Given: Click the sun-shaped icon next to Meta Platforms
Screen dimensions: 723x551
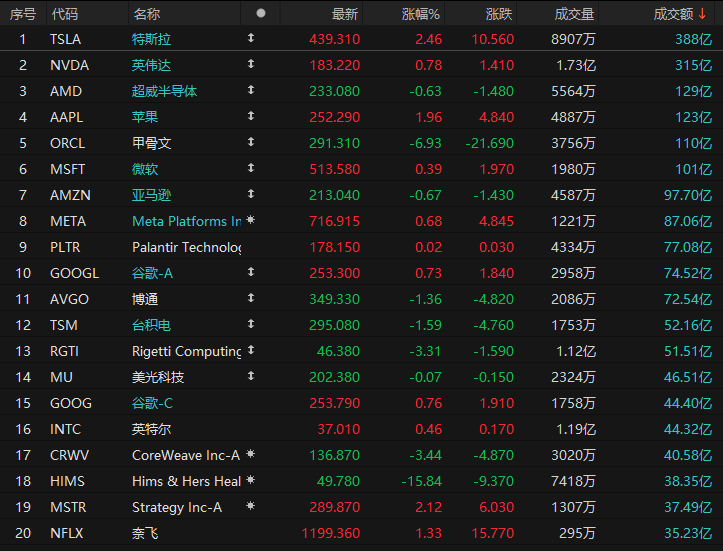Looking at the screenshot, I should click(x=250, y=220).
